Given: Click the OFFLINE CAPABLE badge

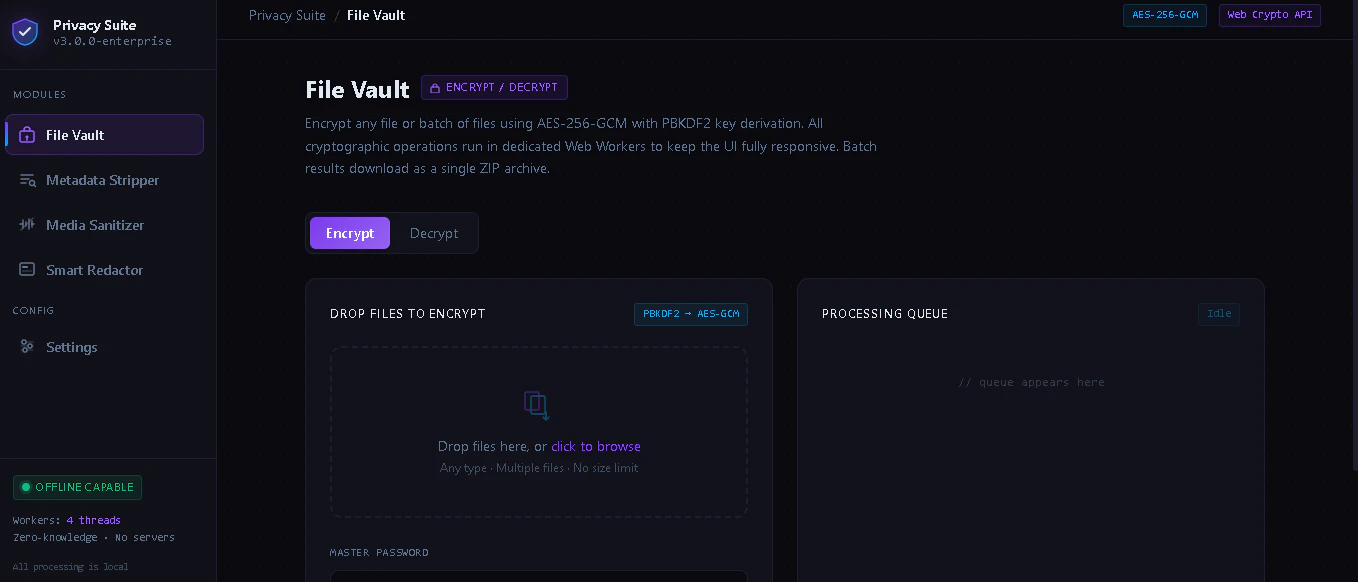Looking at the screenshot, I should coord(77,488).
